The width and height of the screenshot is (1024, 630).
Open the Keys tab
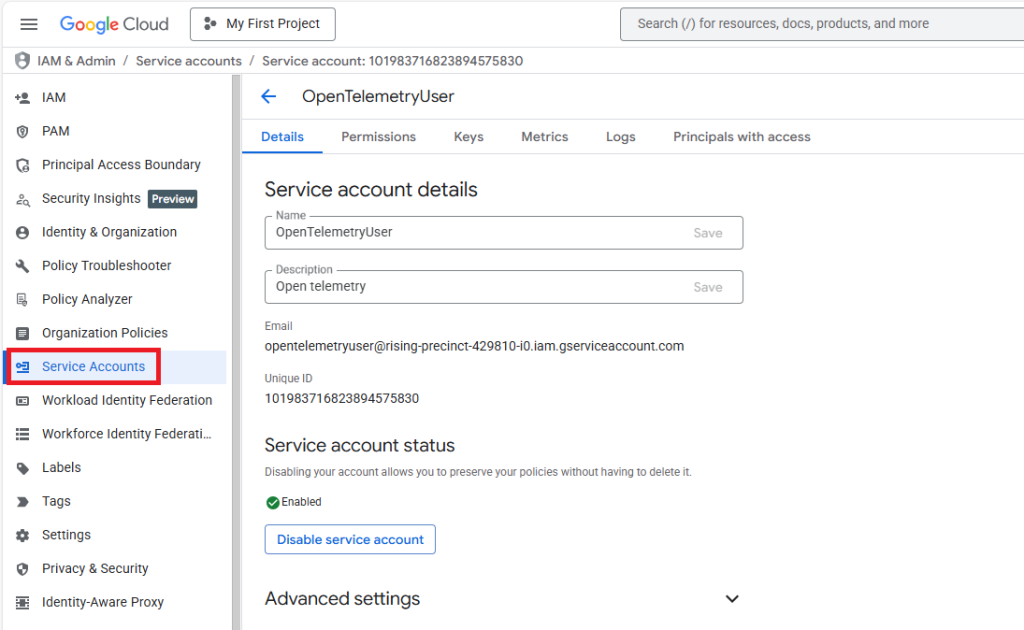click(x=468, y=137)
